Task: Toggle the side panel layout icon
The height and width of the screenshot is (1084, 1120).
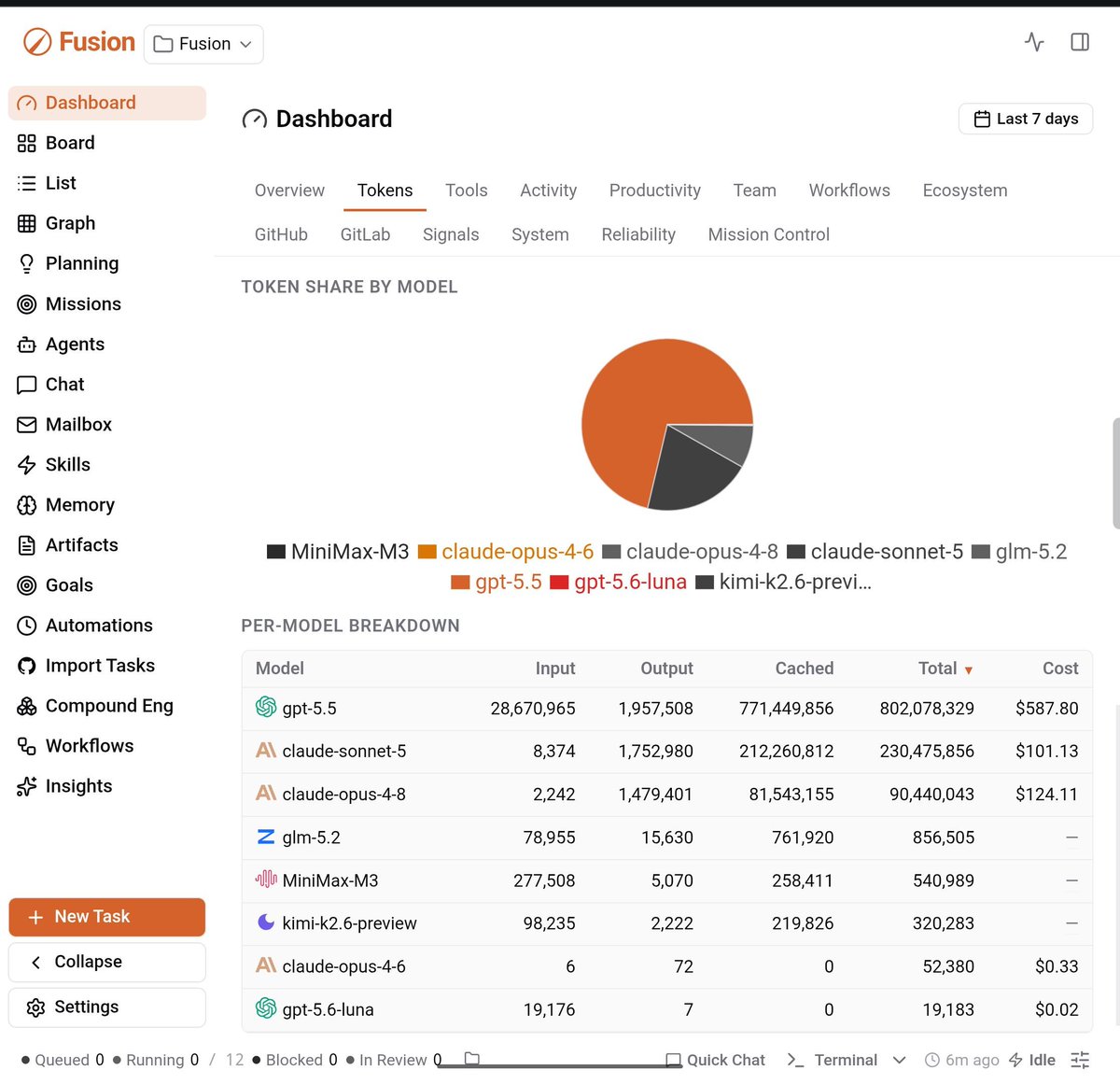Action: pos(1080,42)
